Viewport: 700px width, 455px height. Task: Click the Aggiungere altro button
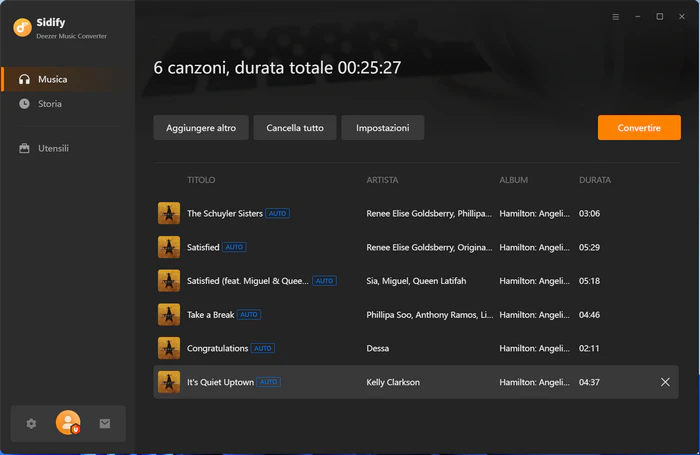pyautogui.click(x=201, y=128)
